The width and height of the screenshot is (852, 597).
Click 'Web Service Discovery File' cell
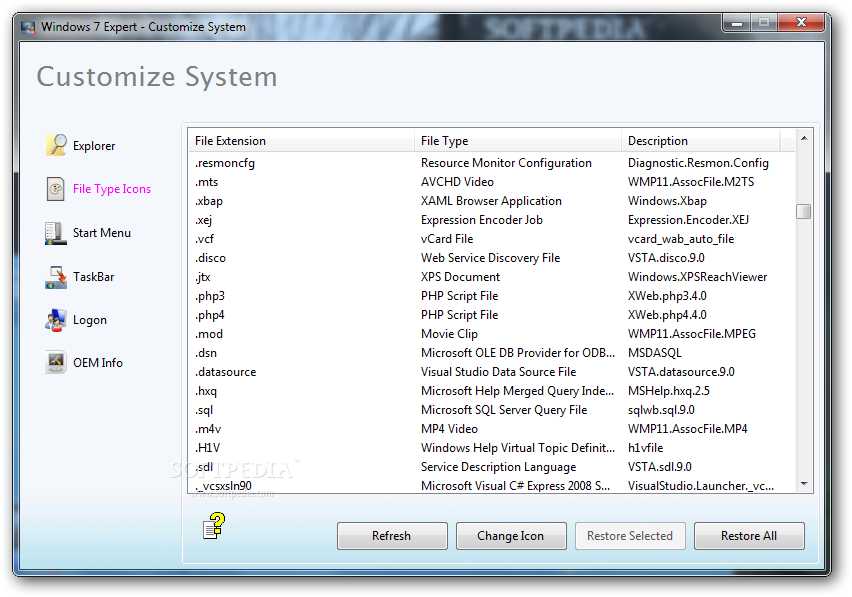[491, 258]
